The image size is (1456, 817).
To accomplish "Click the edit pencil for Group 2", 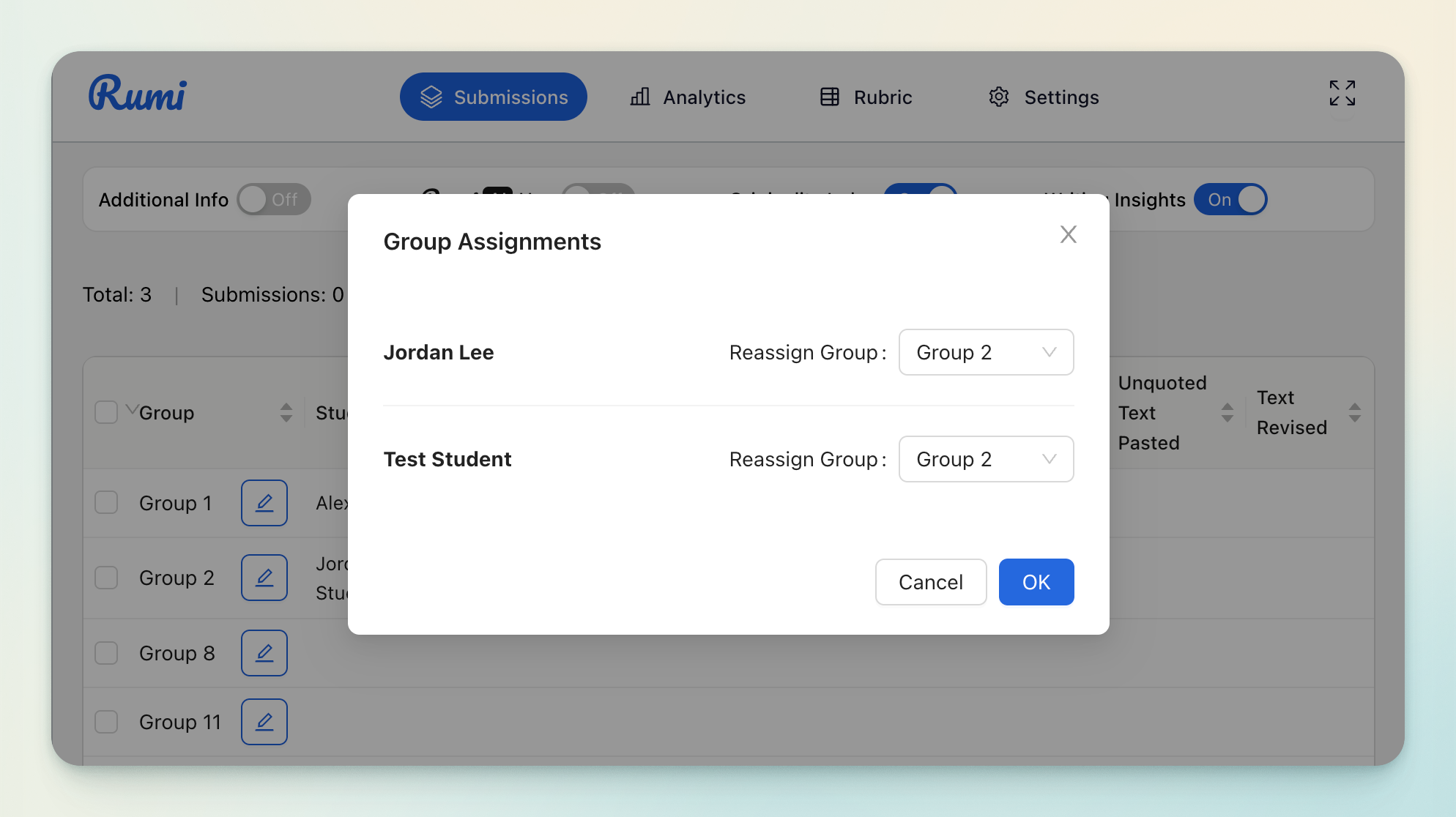I will 264,578.
